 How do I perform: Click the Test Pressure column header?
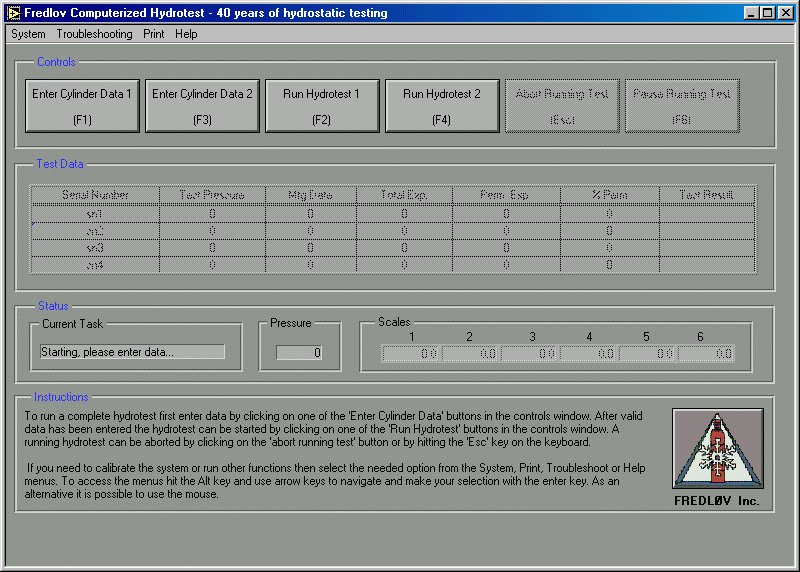(212, 195)
